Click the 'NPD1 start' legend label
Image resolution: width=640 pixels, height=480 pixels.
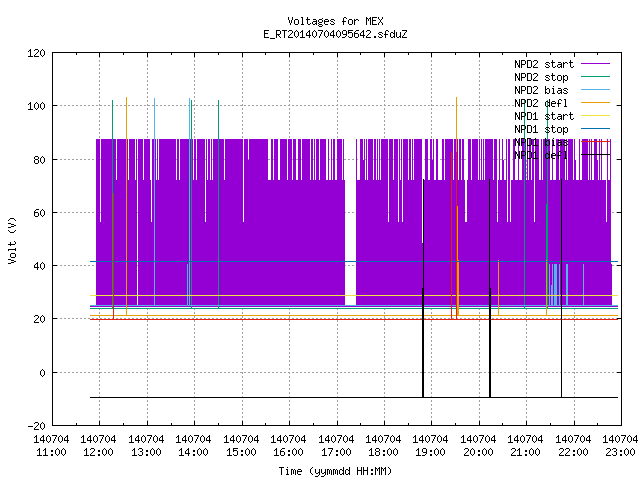tap(544, 116)
